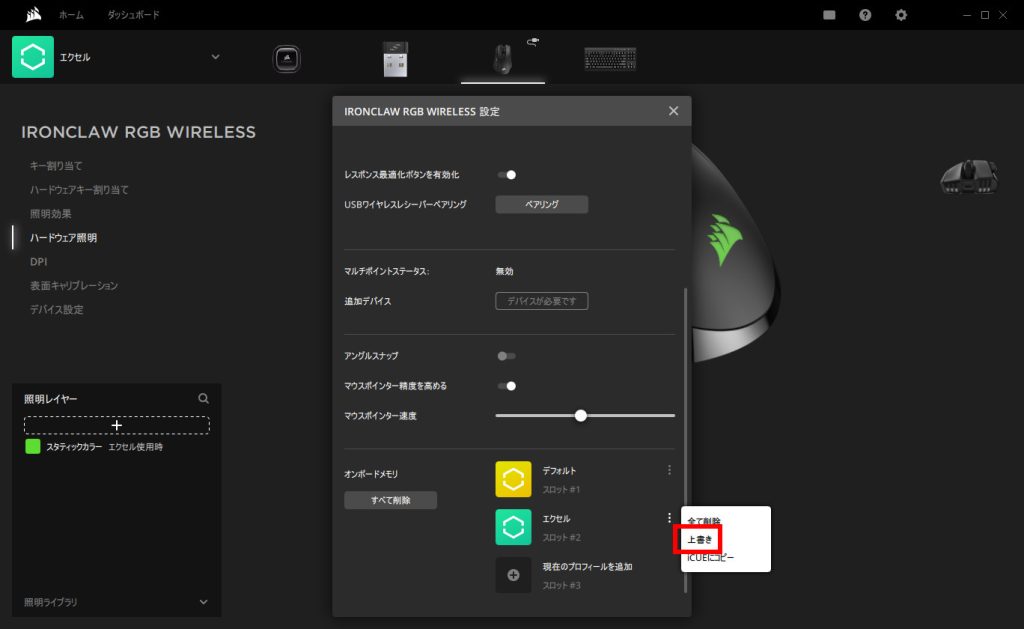1024x629 pixels.
Task: Open the ホーム menu
Action: coord(71,15)
